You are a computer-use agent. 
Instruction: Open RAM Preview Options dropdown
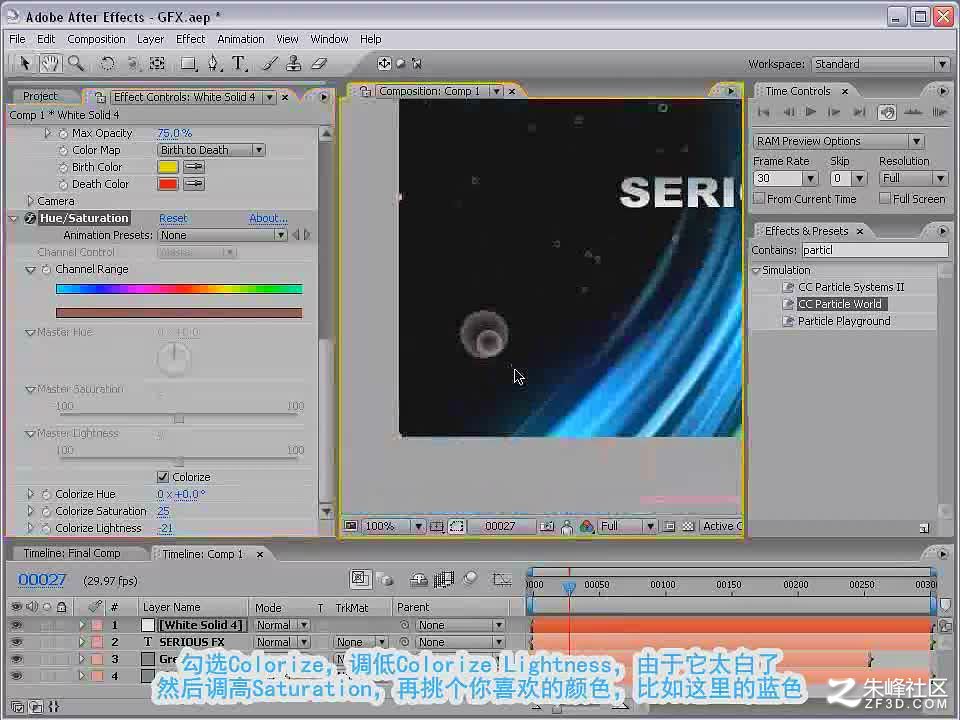(x=838, y=141)
